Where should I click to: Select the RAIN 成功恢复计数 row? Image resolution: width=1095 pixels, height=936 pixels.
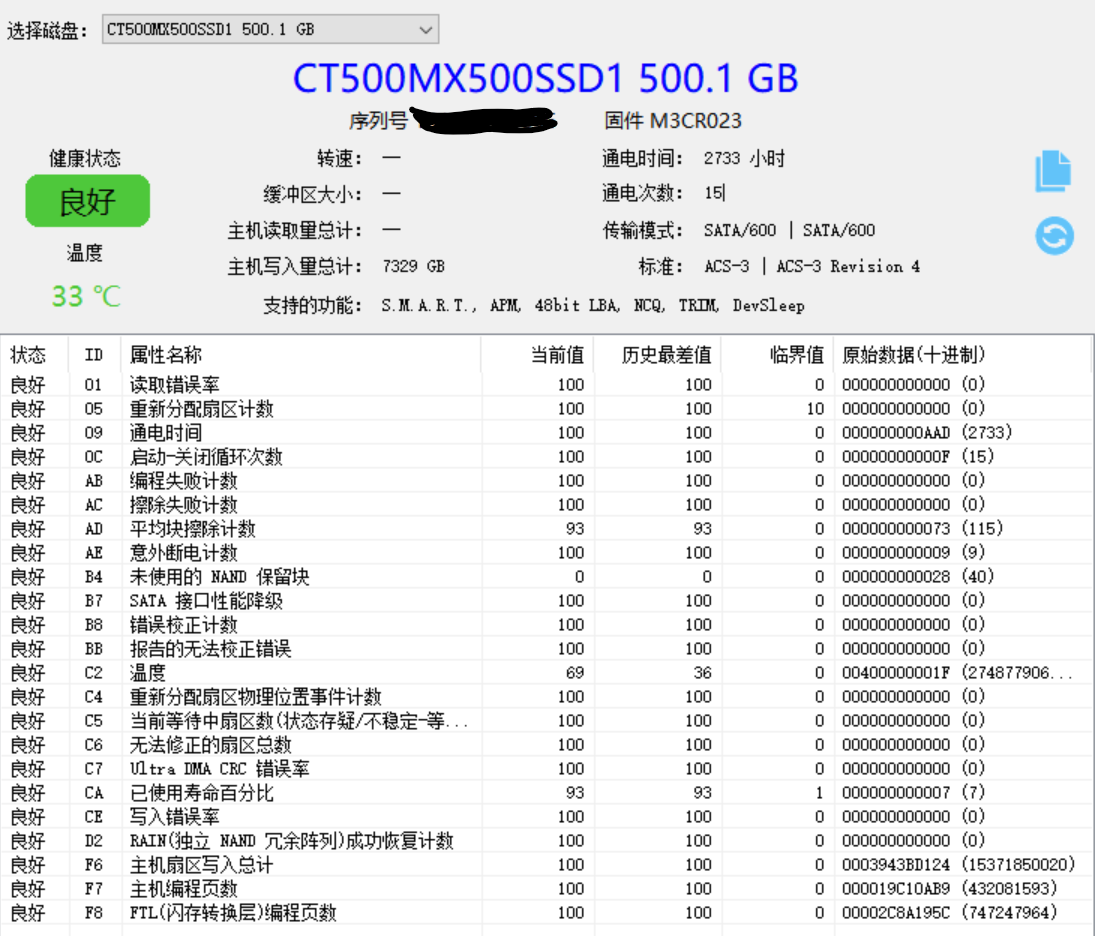pos(545,840)
